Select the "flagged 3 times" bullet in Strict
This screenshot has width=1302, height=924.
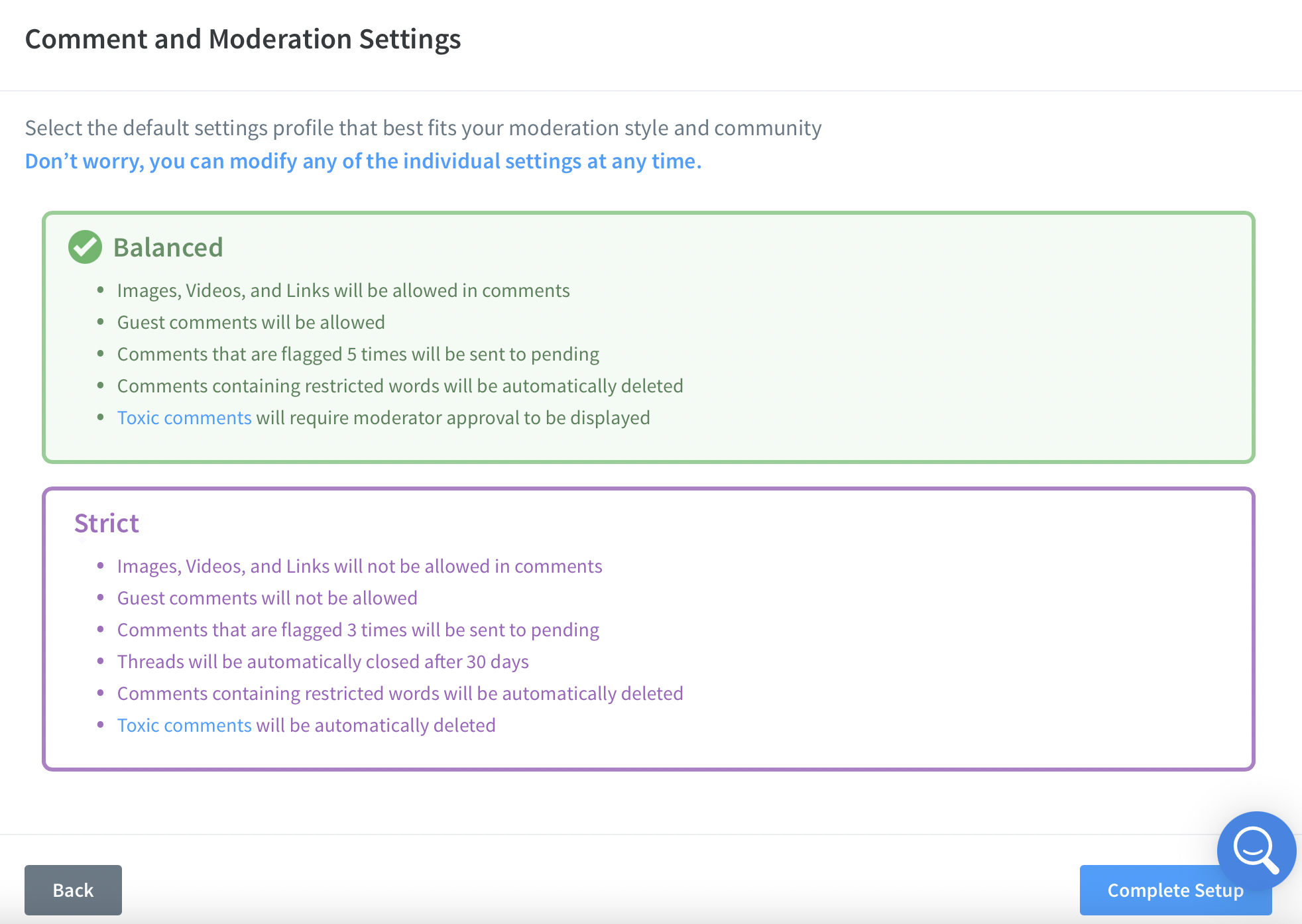(358, 630)
